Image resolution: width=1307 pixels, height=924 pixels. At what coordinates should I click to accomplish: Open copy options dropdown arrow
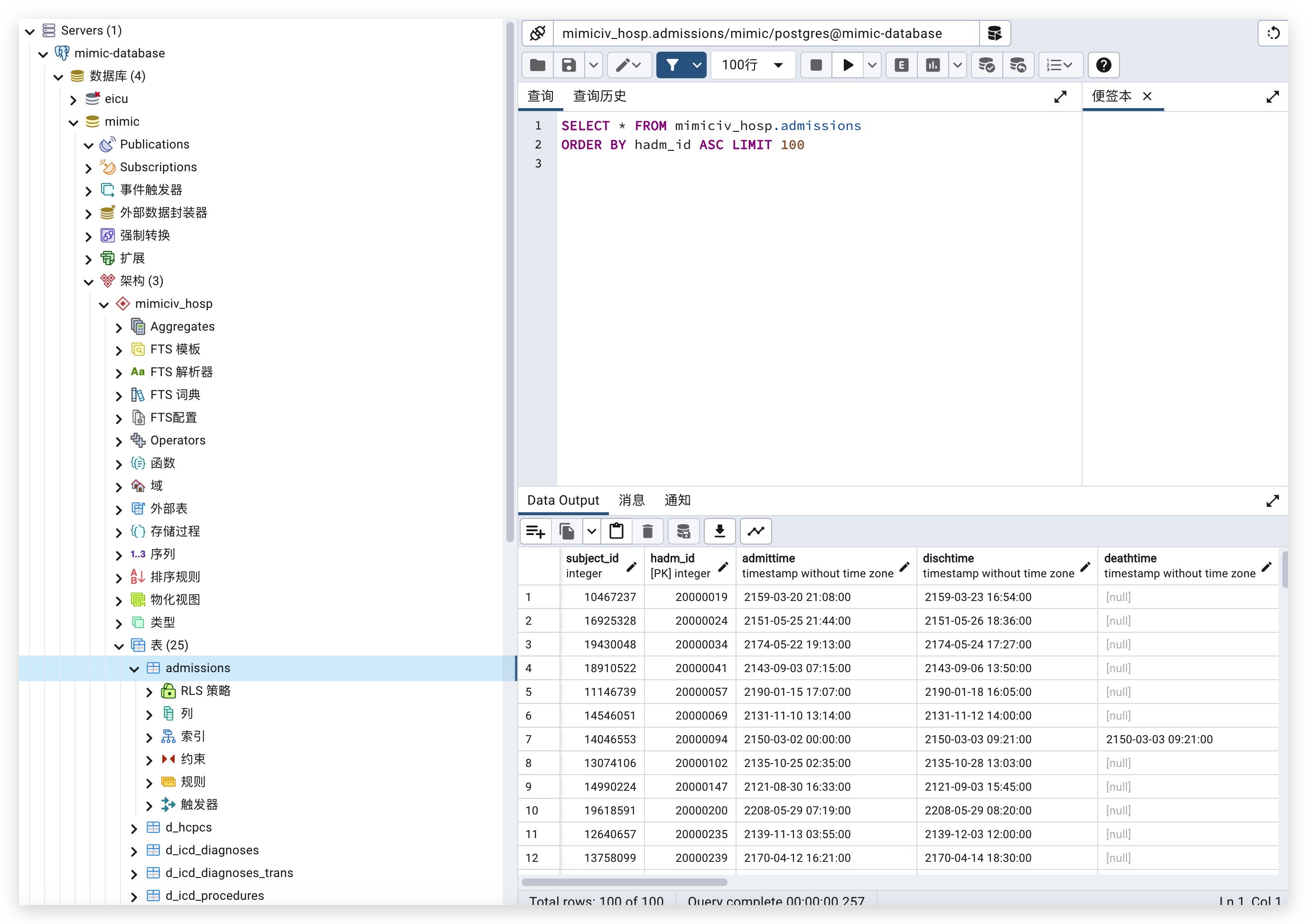click(x=592, y=531)
